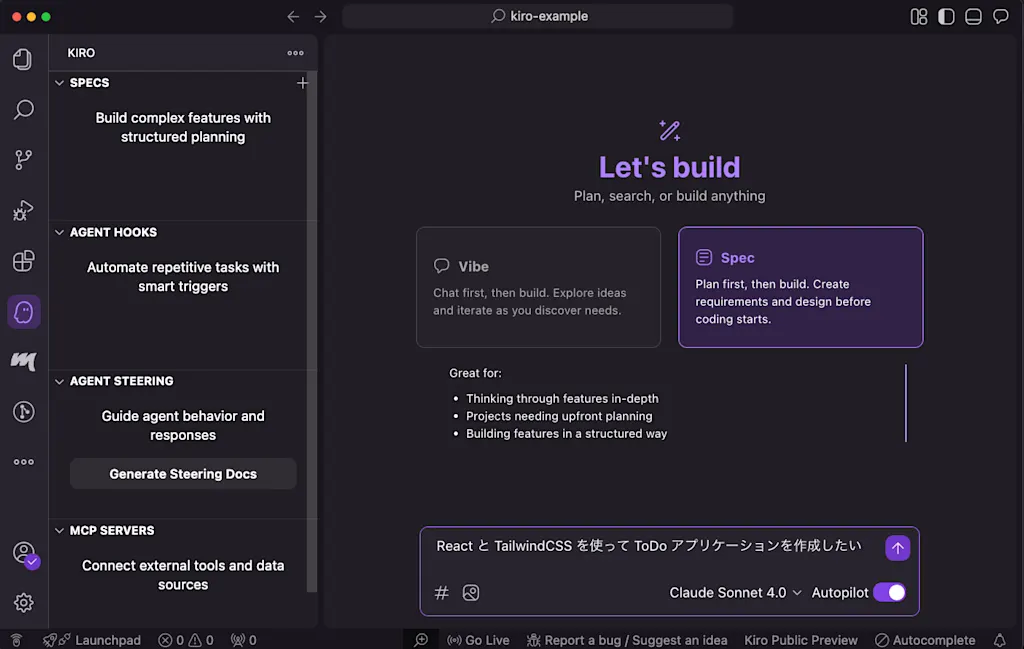Open the git graph circular icon
1024x649 pixels.
pyautogui.click(x=24, y=411)
